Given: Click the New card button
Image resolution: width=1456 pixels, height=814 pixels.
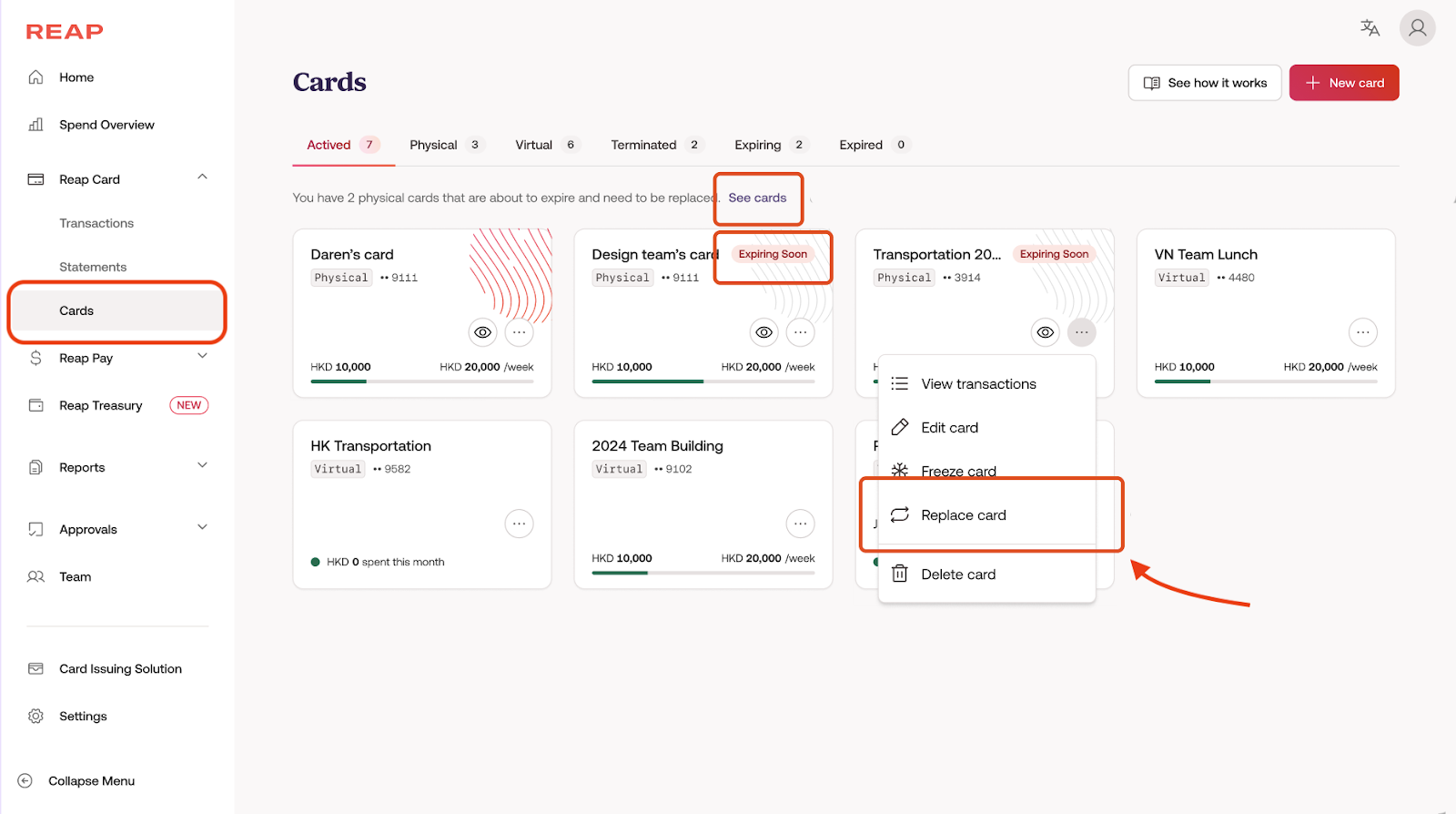Looking at the screenshot, I should point(1344,83).
